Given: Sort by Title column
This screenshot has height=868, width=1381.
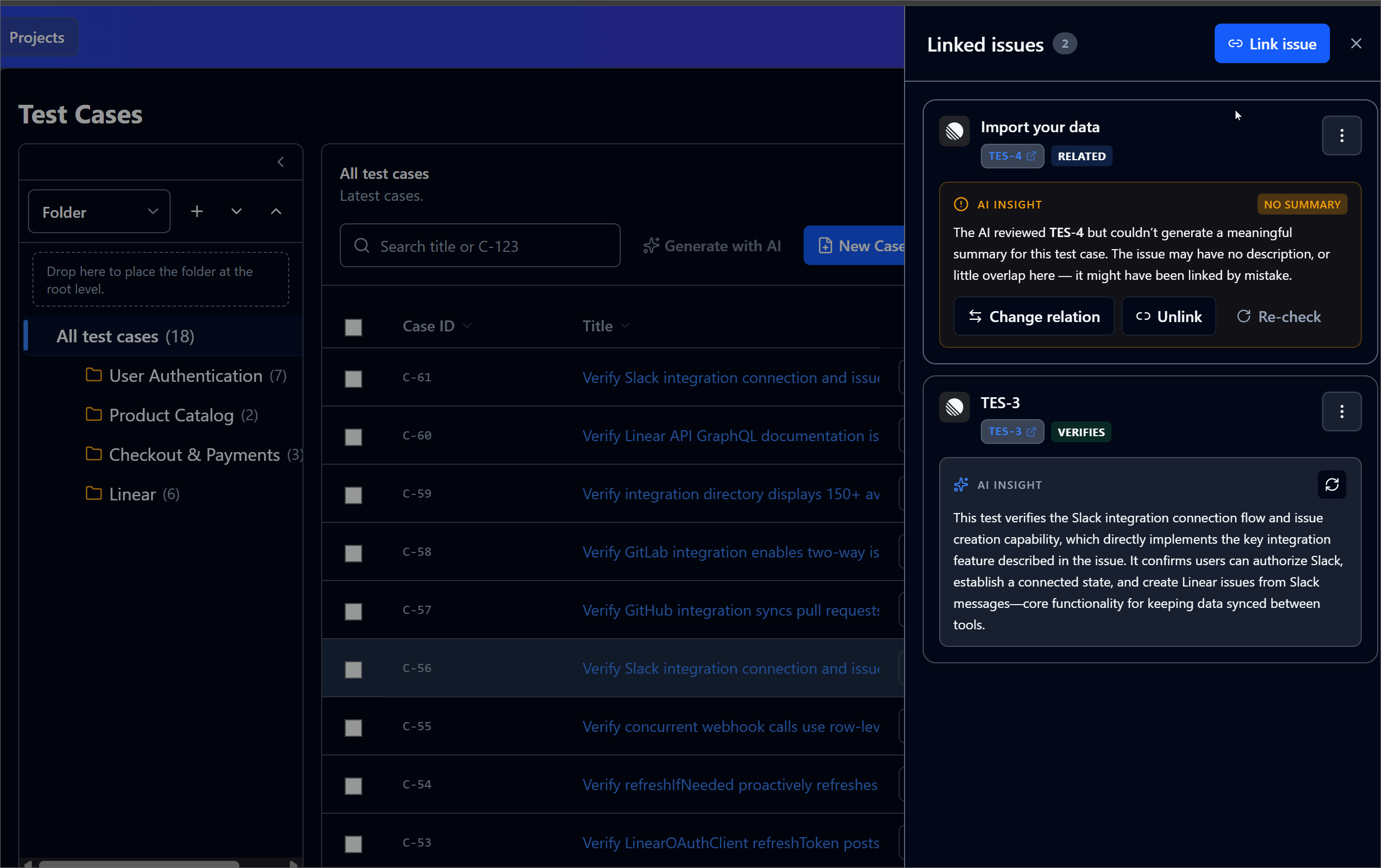Looking at the screenshot, I should click(605, 326).
